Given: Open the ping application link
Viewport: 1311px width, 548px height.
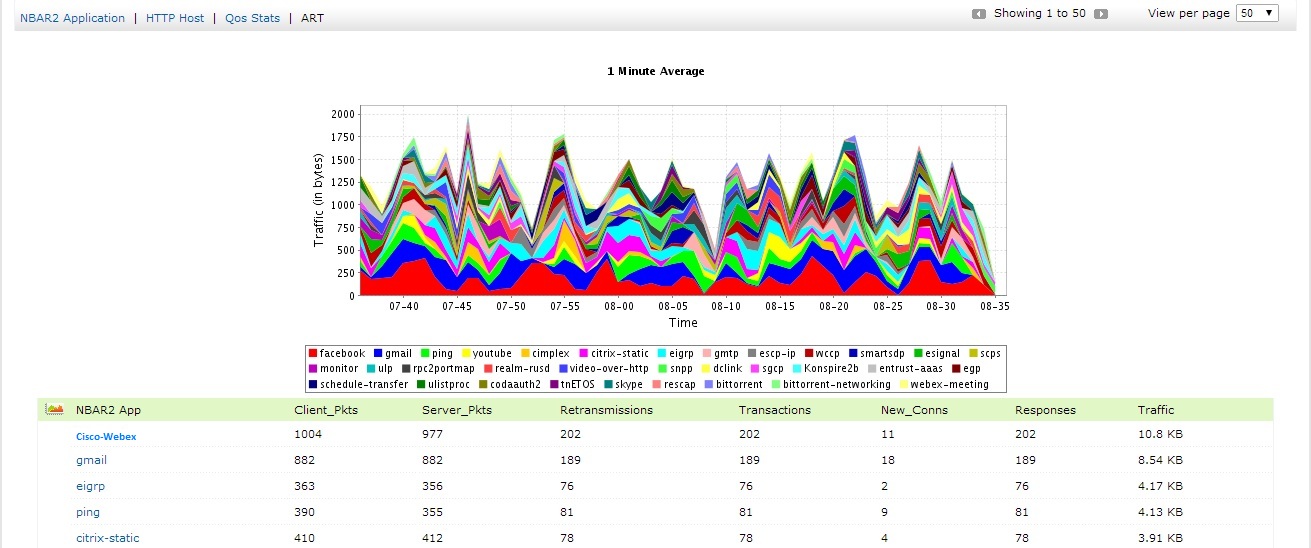Looking at the screenshot, I should (x=88, y=512).
